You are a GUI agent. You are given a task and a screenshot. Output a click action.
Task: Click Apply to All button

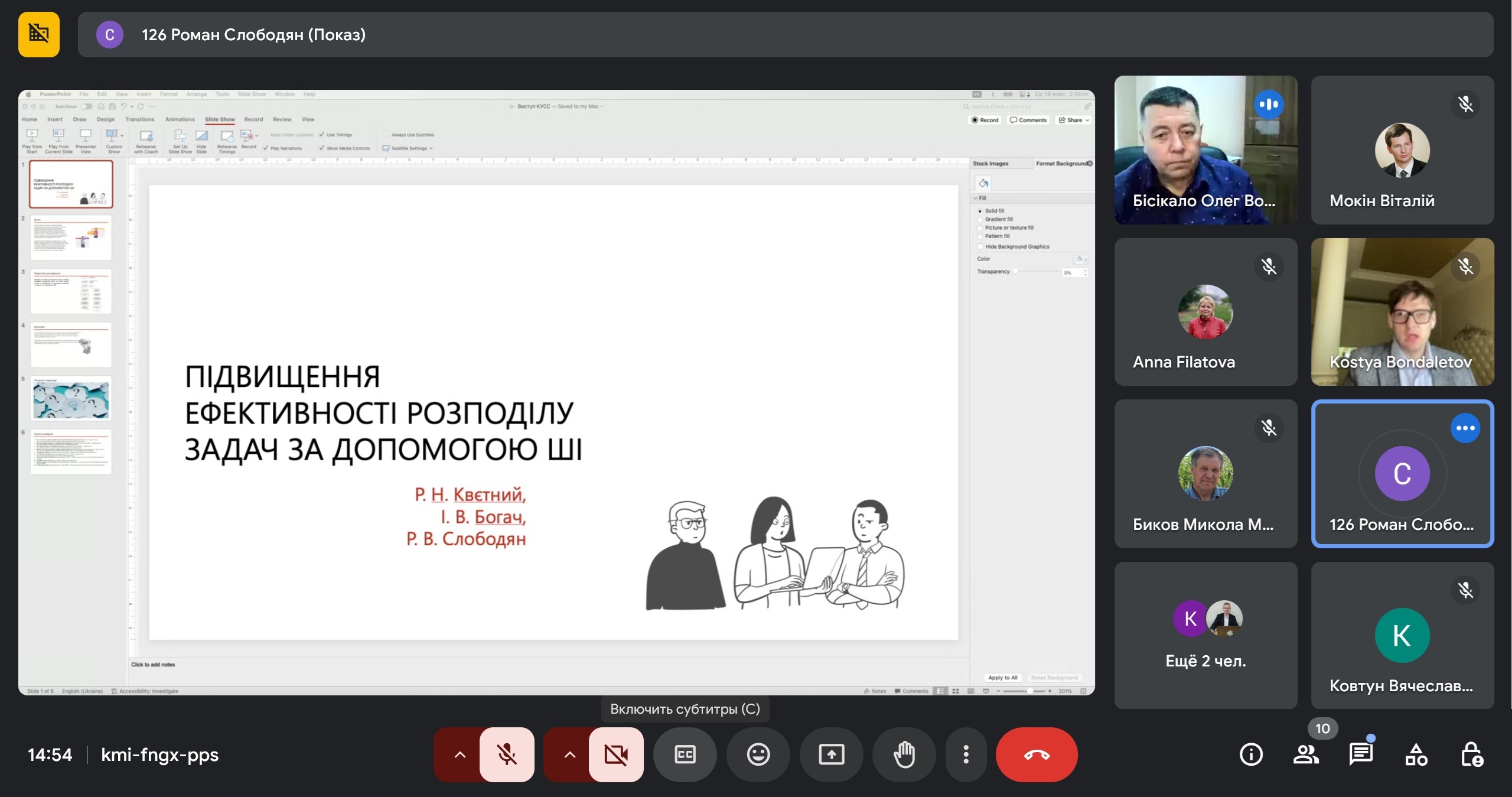pyautogui.click(x=1003, y=678)
